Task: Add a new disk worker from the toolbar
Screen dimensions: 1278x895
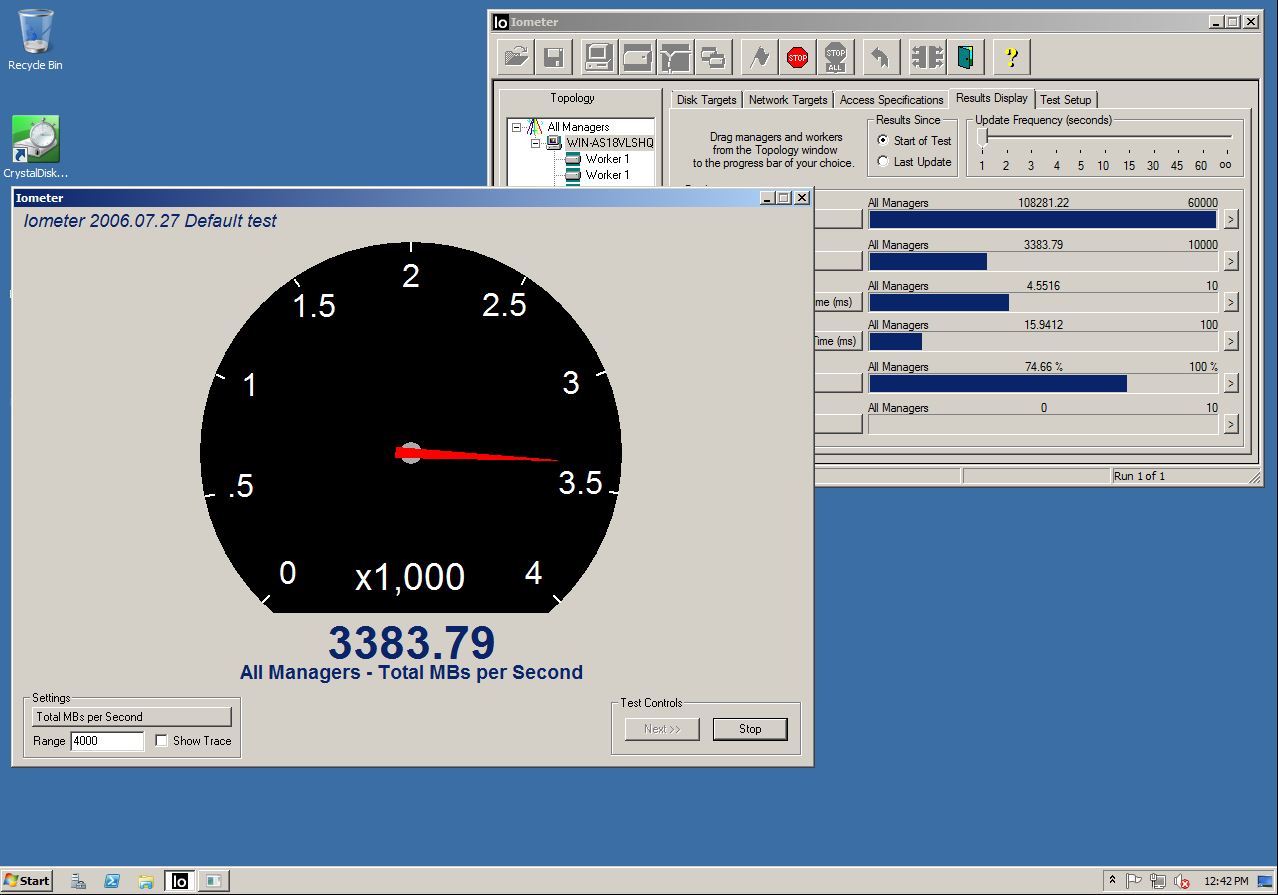Action: [x=637, y=57]
